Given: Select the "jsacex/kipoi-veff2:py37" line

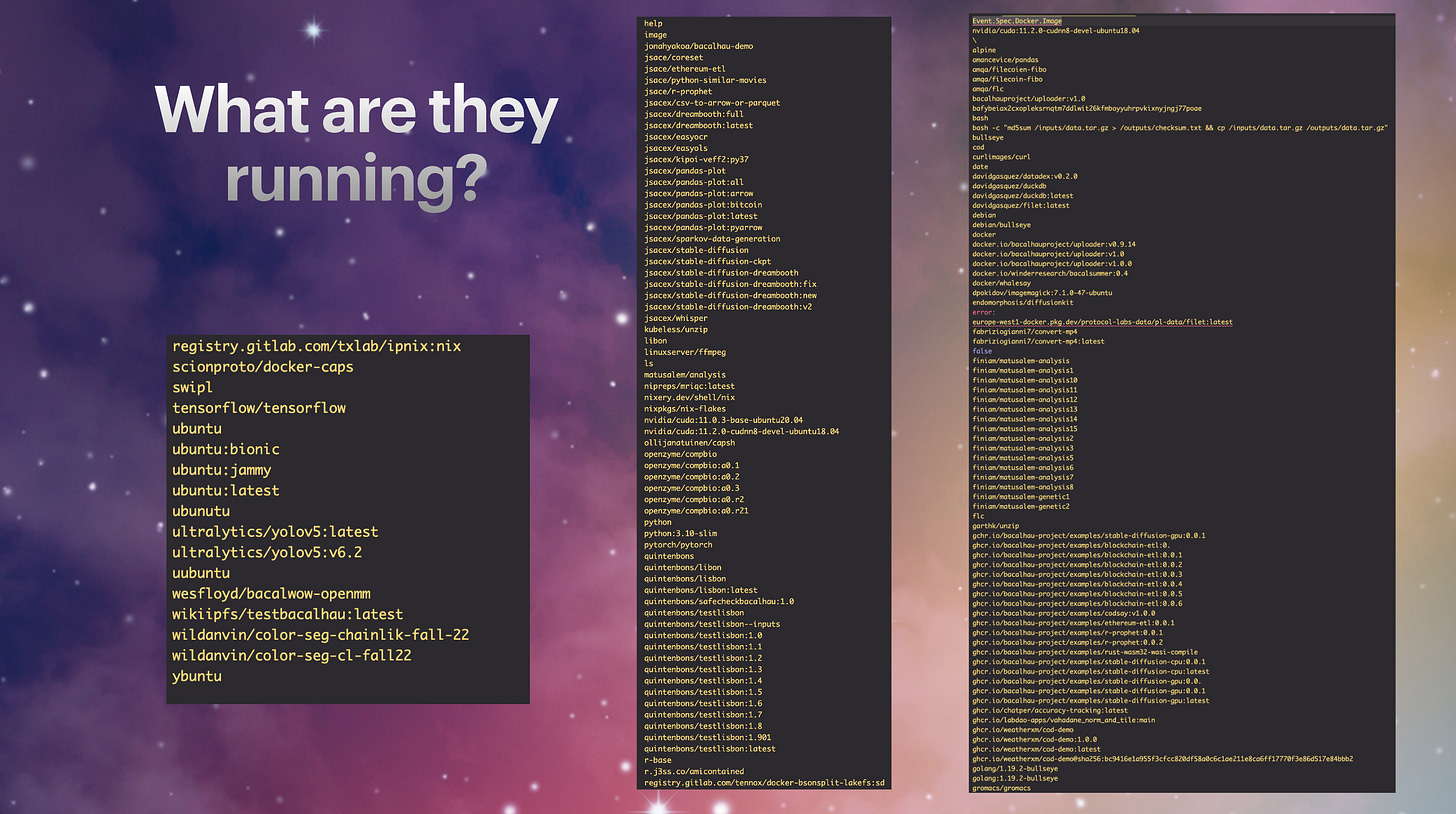Looking at the screenshot, I should [697, 159].
